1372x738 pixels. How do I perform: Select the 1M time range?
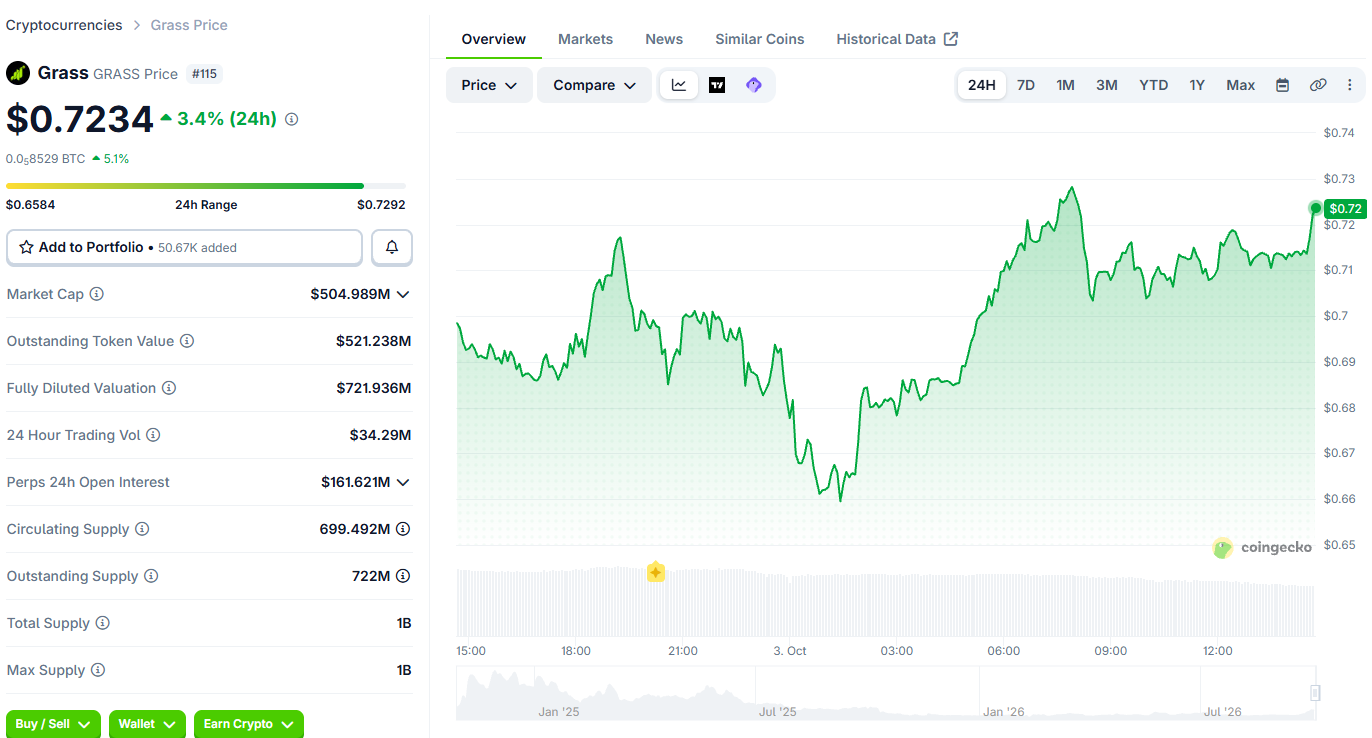(1066, 85)
